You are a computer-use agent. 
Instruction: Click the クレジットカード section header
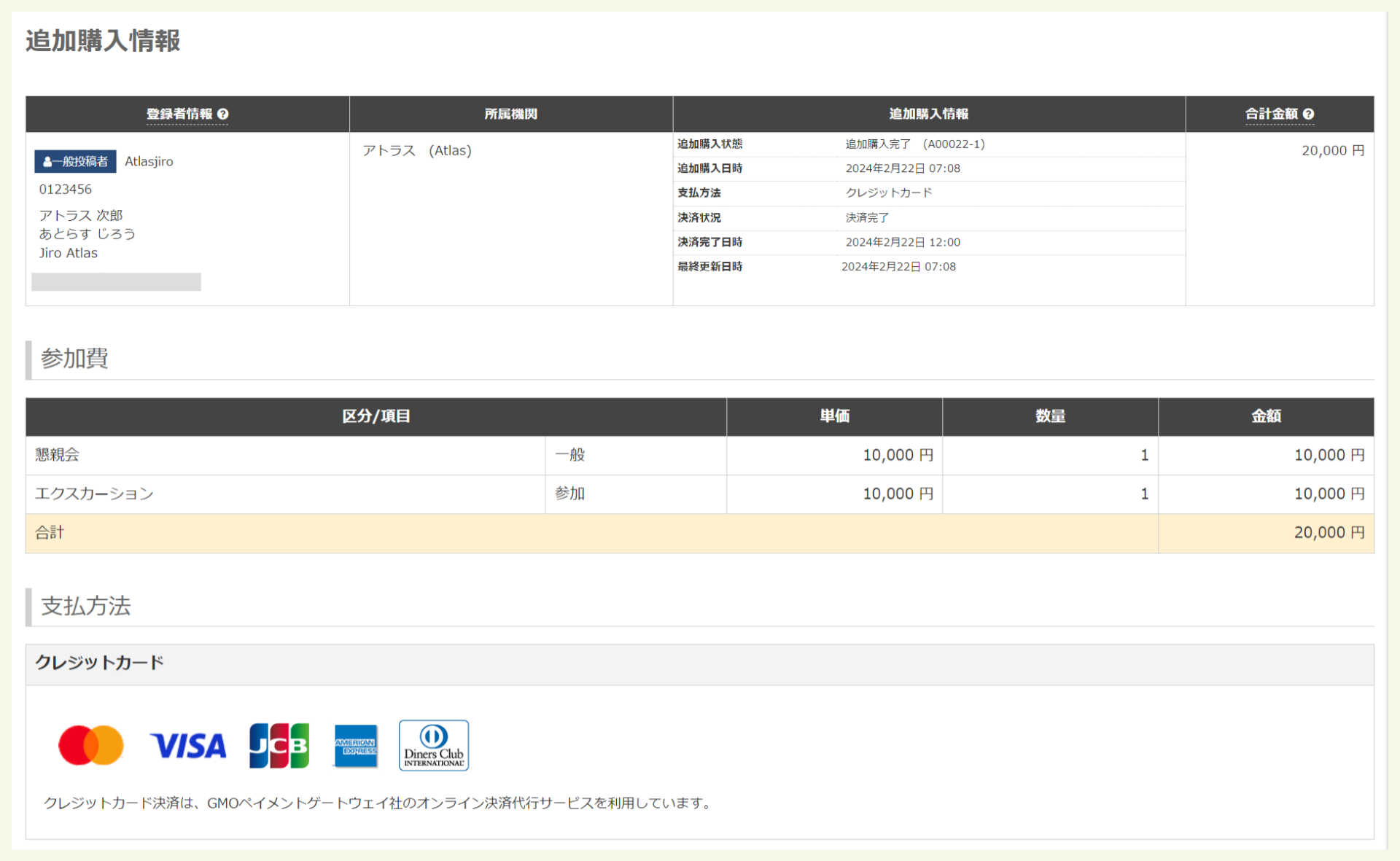point(100,663)
